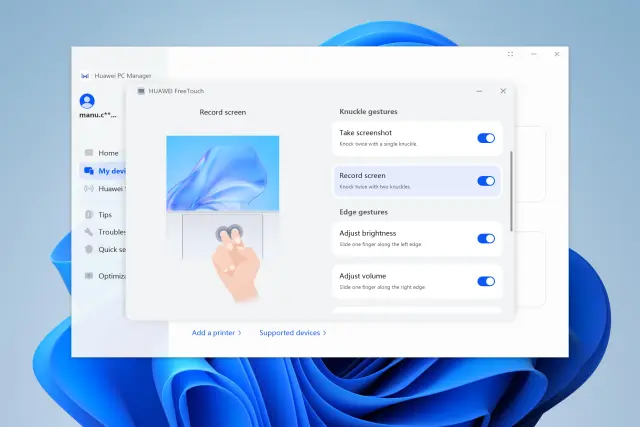
Task: Click the HUAWEI FreeTouch title bar icon
Action: pos(141,91)
